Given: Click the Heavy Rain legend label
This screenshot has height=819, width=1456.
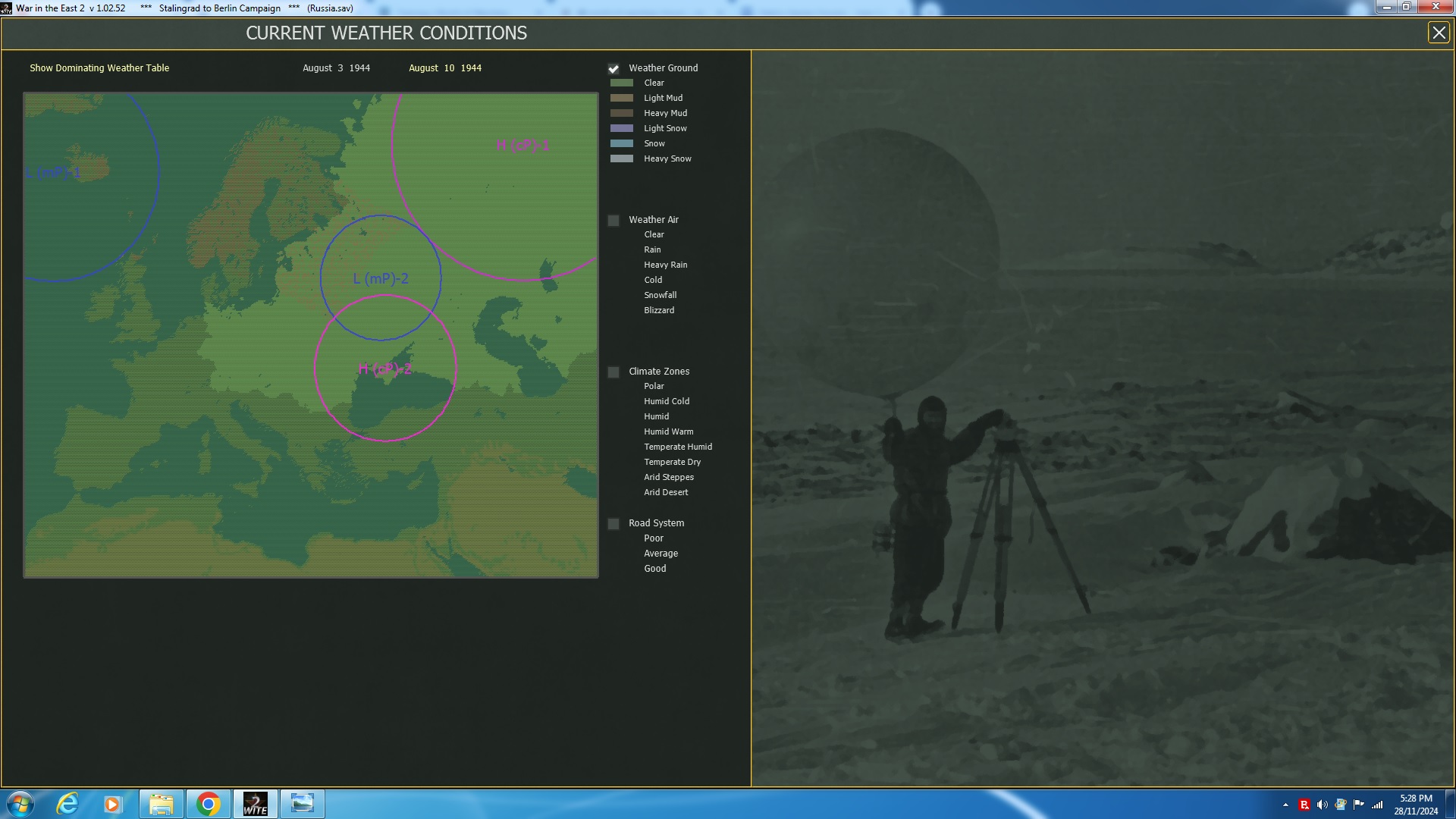Looking at the screenshot, I should (x=666, y=265).
